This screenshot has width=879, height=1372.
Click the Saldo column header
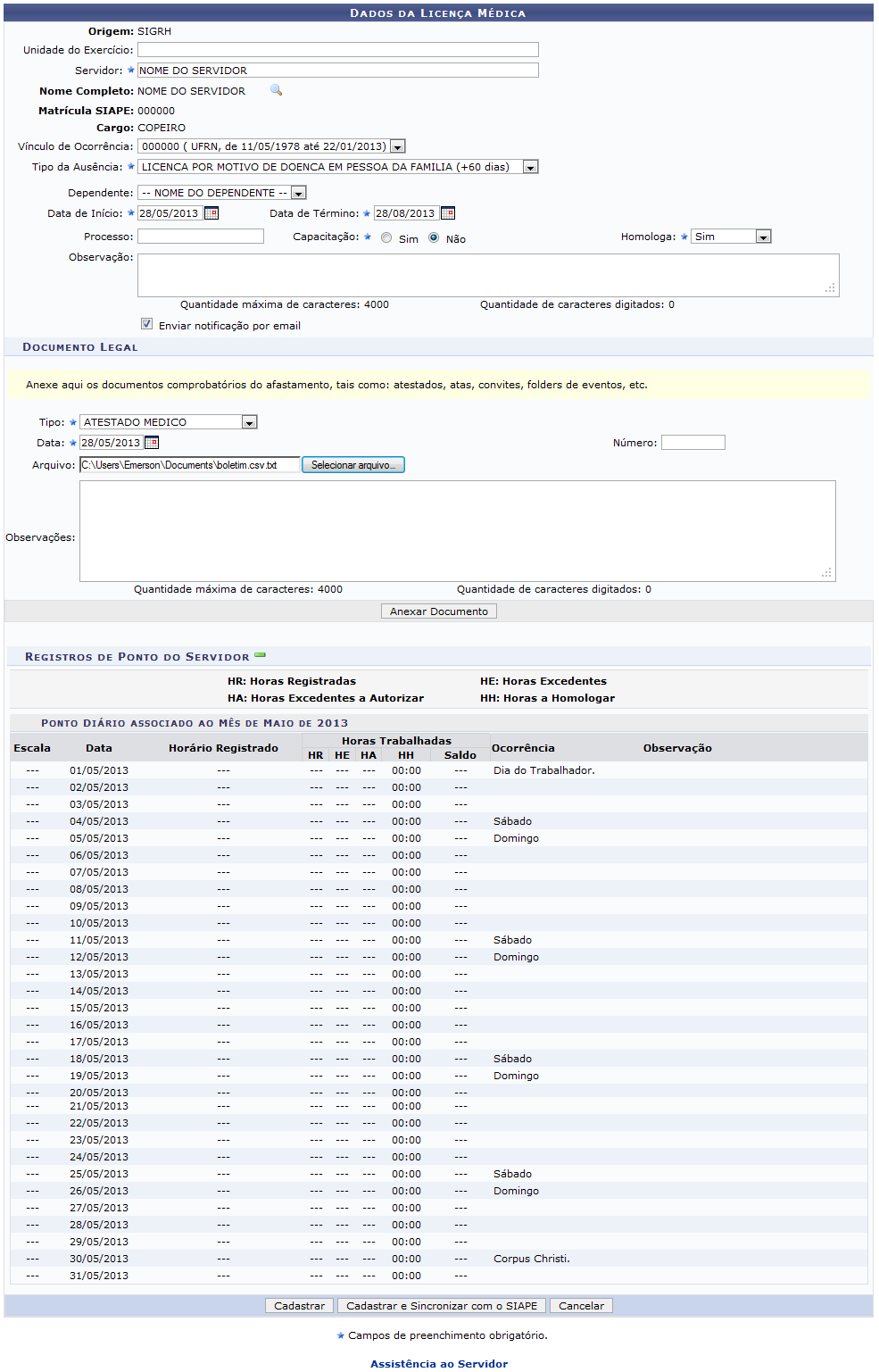(x=460, y=755)
